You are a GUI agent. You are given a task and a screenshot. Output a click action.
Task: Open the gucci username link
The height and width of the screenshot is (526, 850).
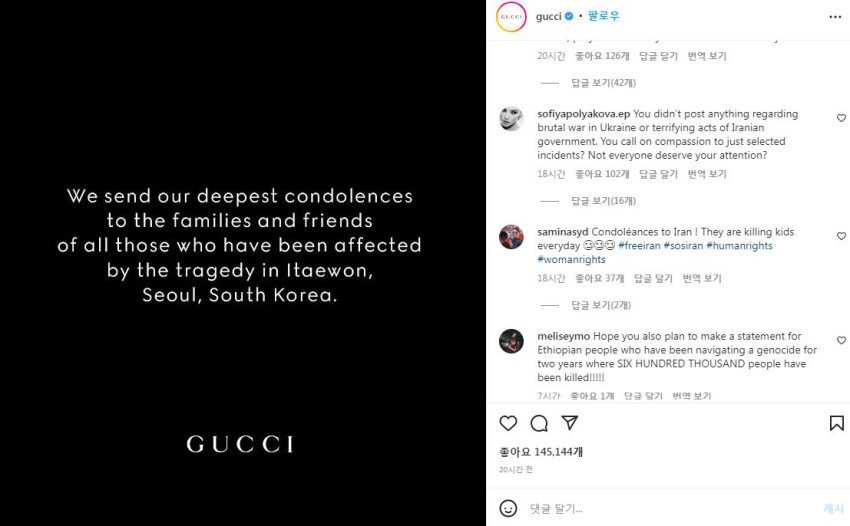549,17
